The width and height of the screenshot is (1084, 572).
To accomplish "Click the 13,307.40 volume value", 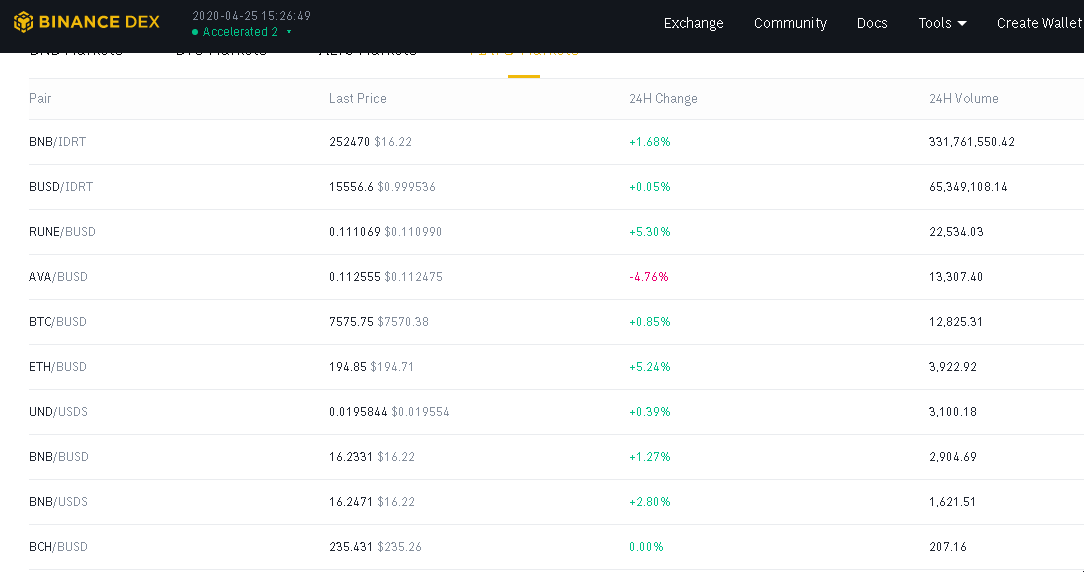I will [956, 277].
